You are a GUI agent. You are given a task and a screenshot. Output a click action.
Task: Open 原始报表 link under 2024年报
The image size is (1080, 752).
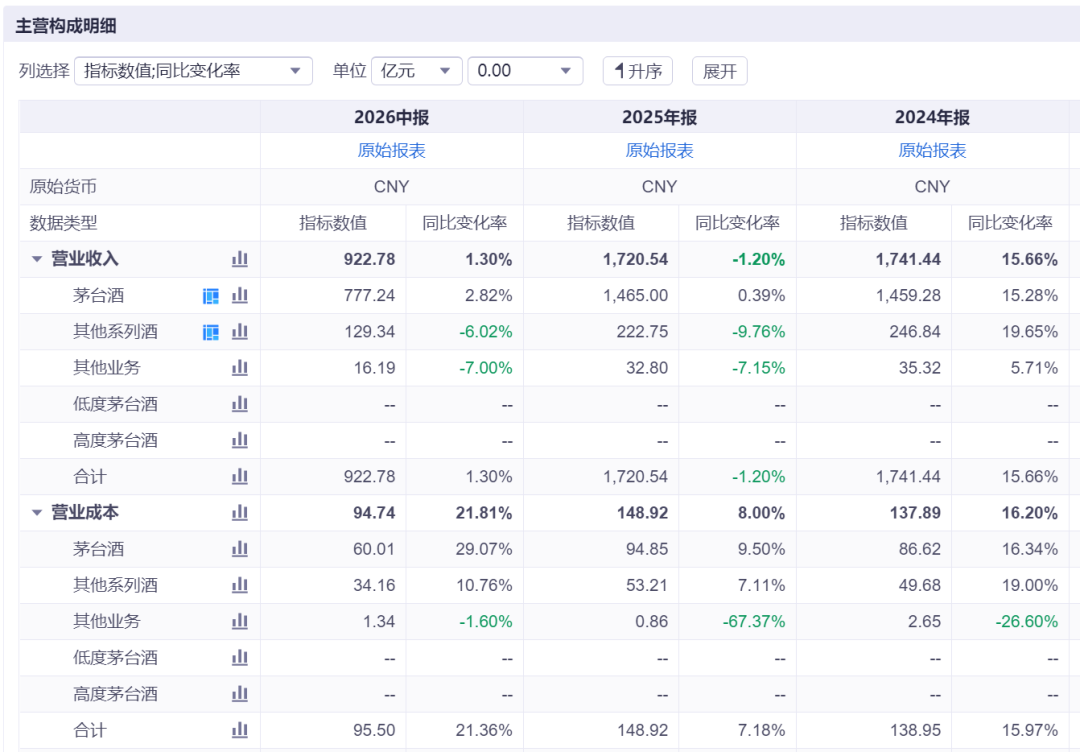pyautogui.click(x=932, y=151)
